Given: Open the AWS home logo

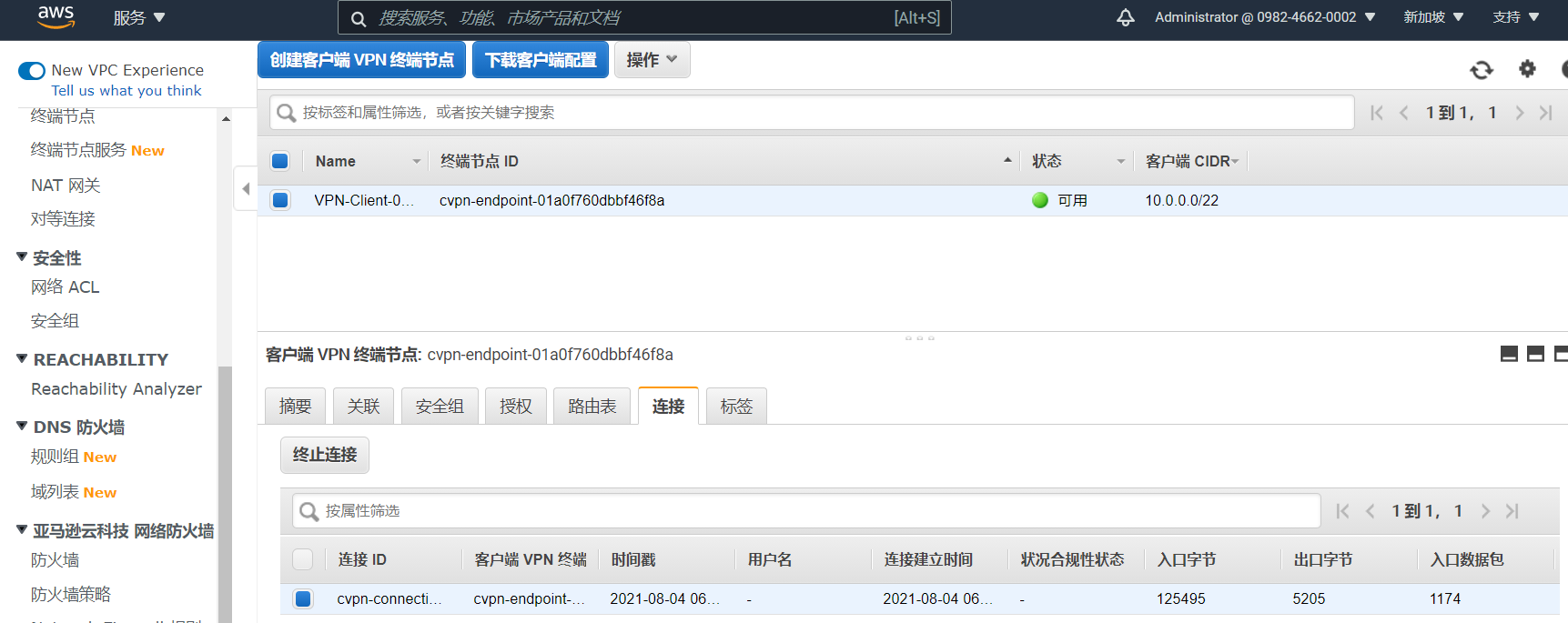Looking at the screenshot, I should tap(56, 16).
